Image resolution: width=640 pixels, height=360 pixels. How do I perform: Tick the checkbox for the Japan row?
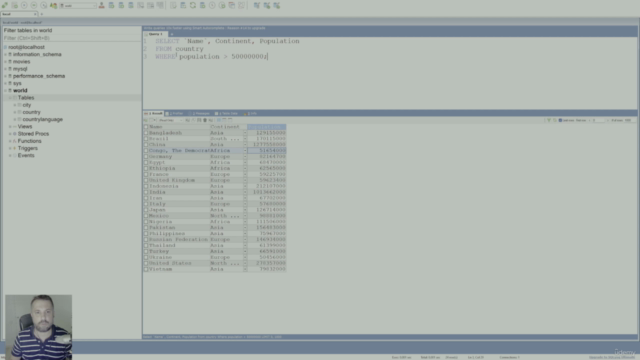coord(146,210)
